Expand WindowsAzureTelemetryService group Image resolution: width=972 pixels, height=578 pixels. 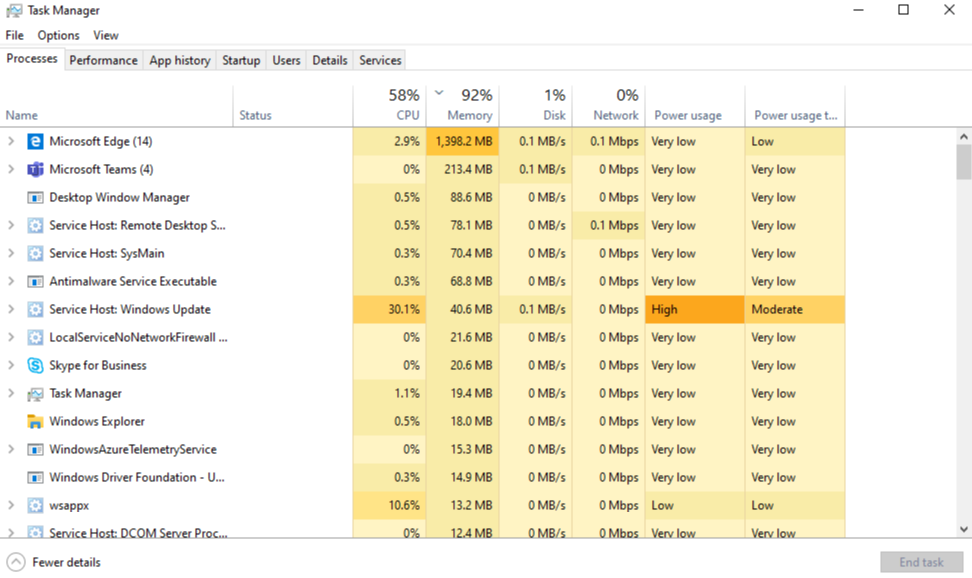pyautogui.click(x=11, y=449)
